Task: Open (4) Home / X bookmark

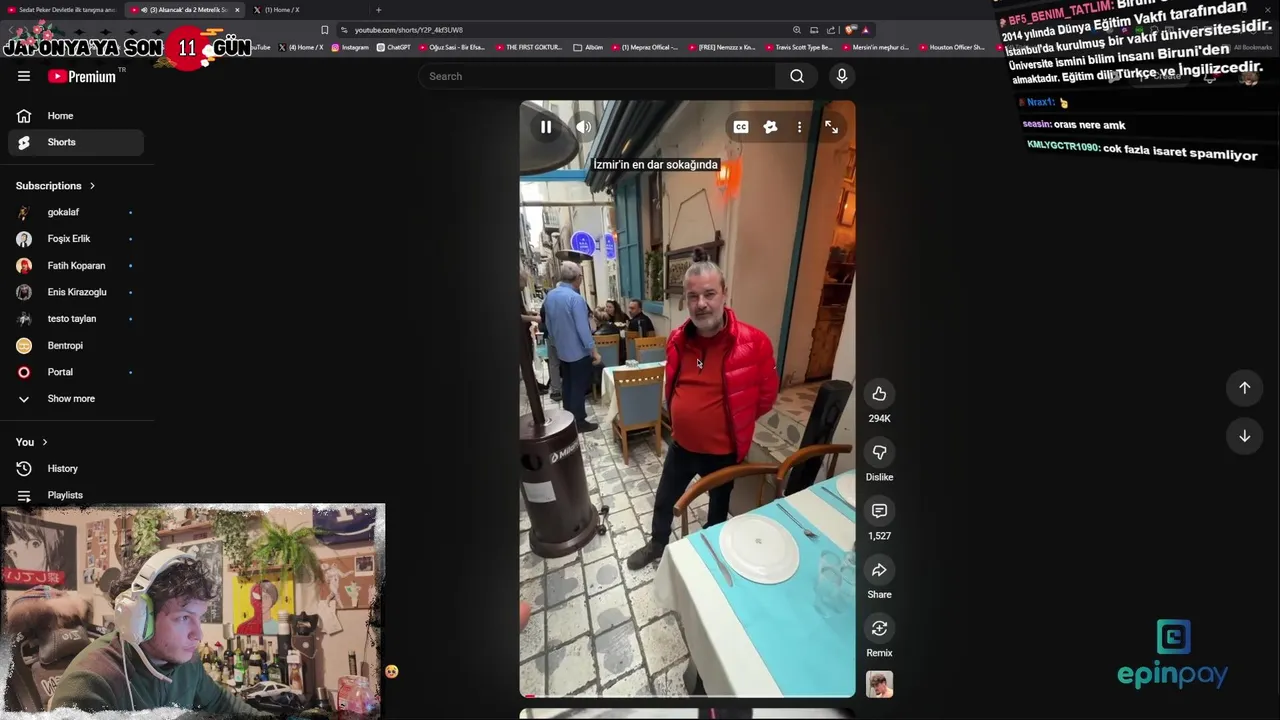Action: tap(300, 47)
